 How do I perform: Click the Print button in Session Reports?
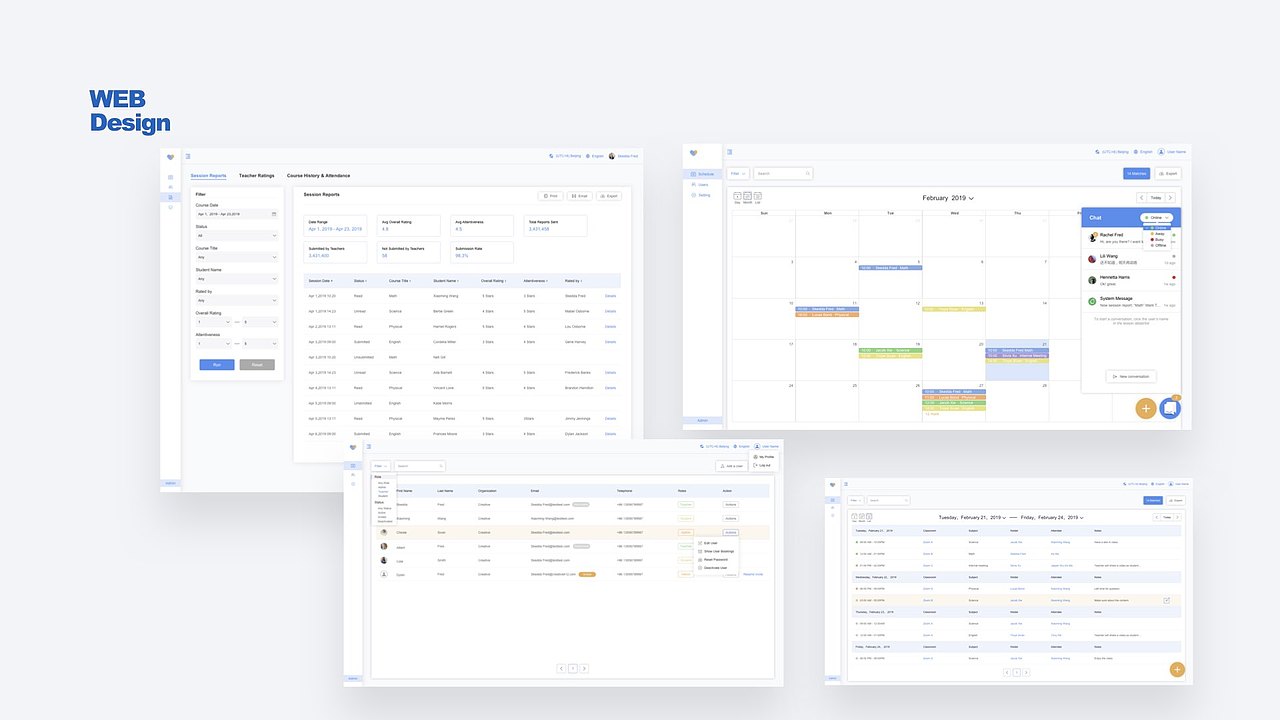(550, 196)
